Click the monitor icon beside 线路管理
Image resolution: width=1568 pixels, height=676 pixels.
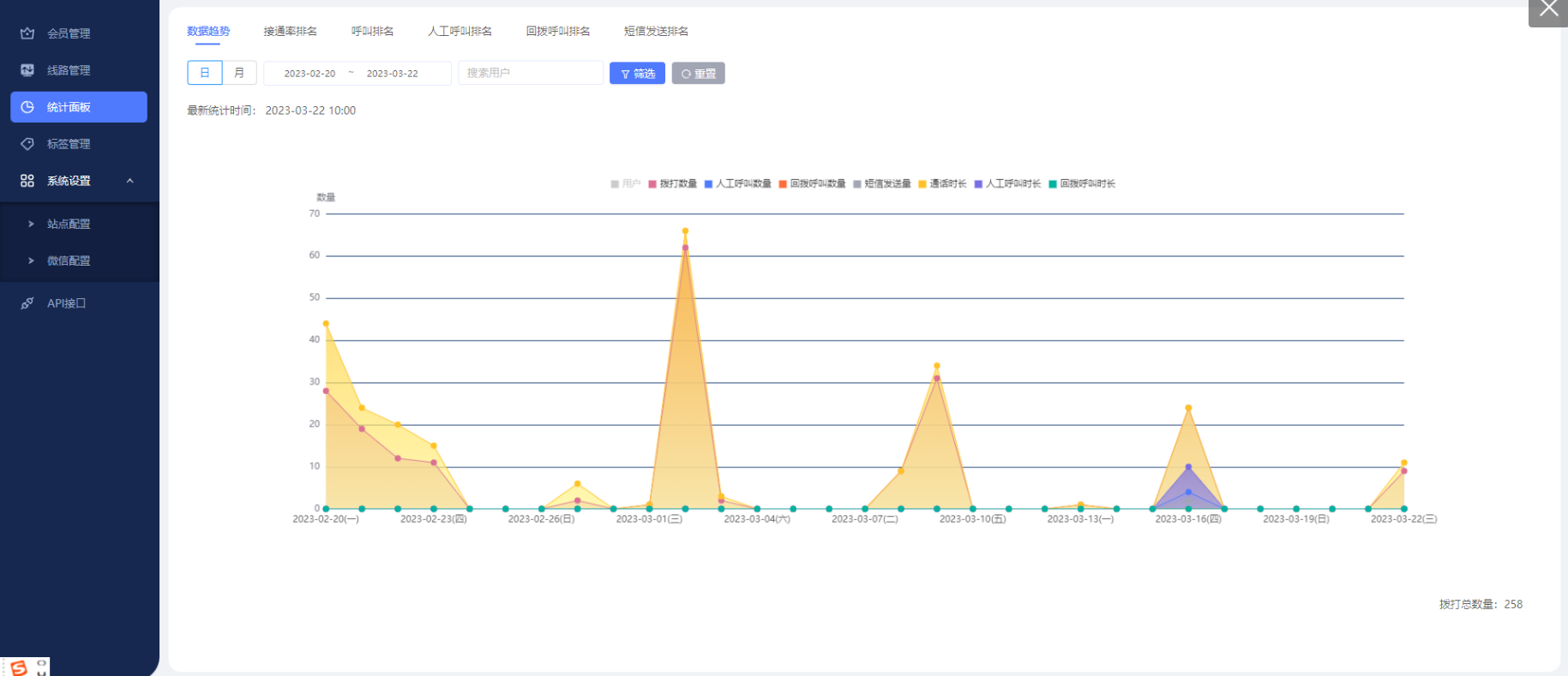click(x=27, y=70)
